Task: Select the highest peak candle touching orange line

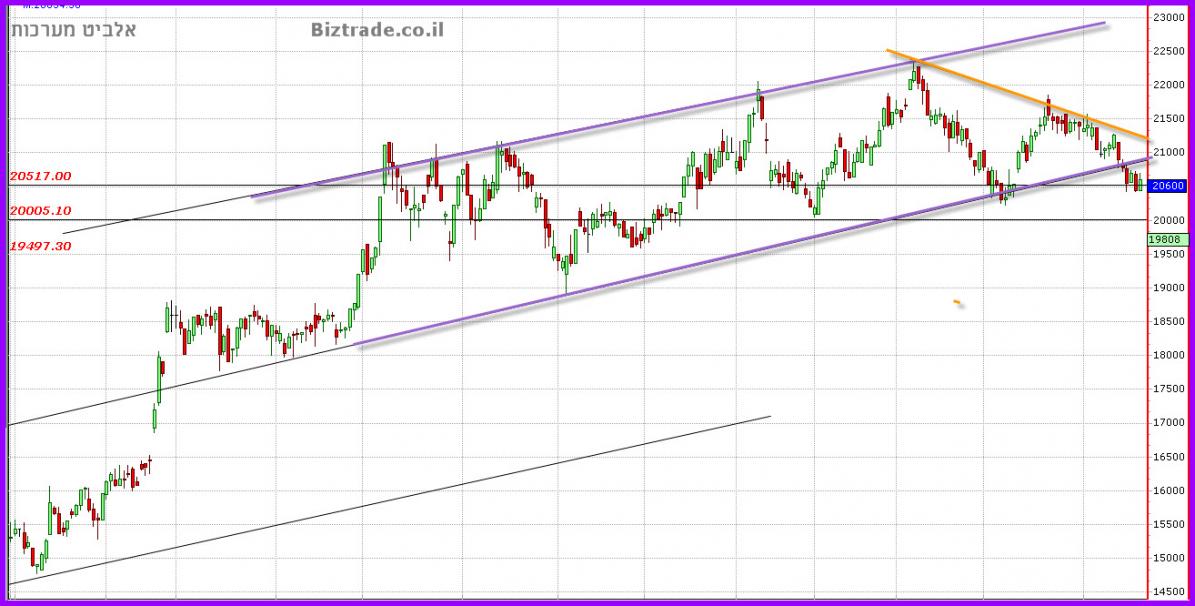Action: tap(914, 72)
